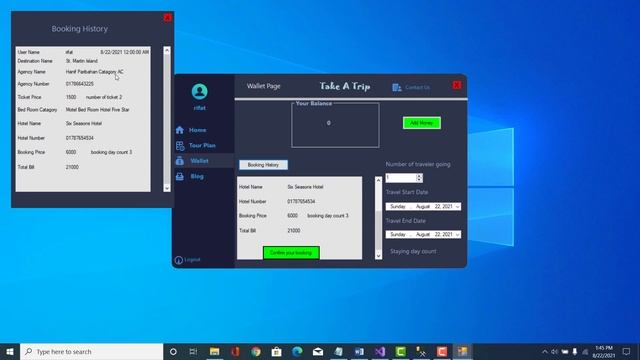Confirm your booking with green button
This screenshot has width=640, height=360.
(291, 253)
